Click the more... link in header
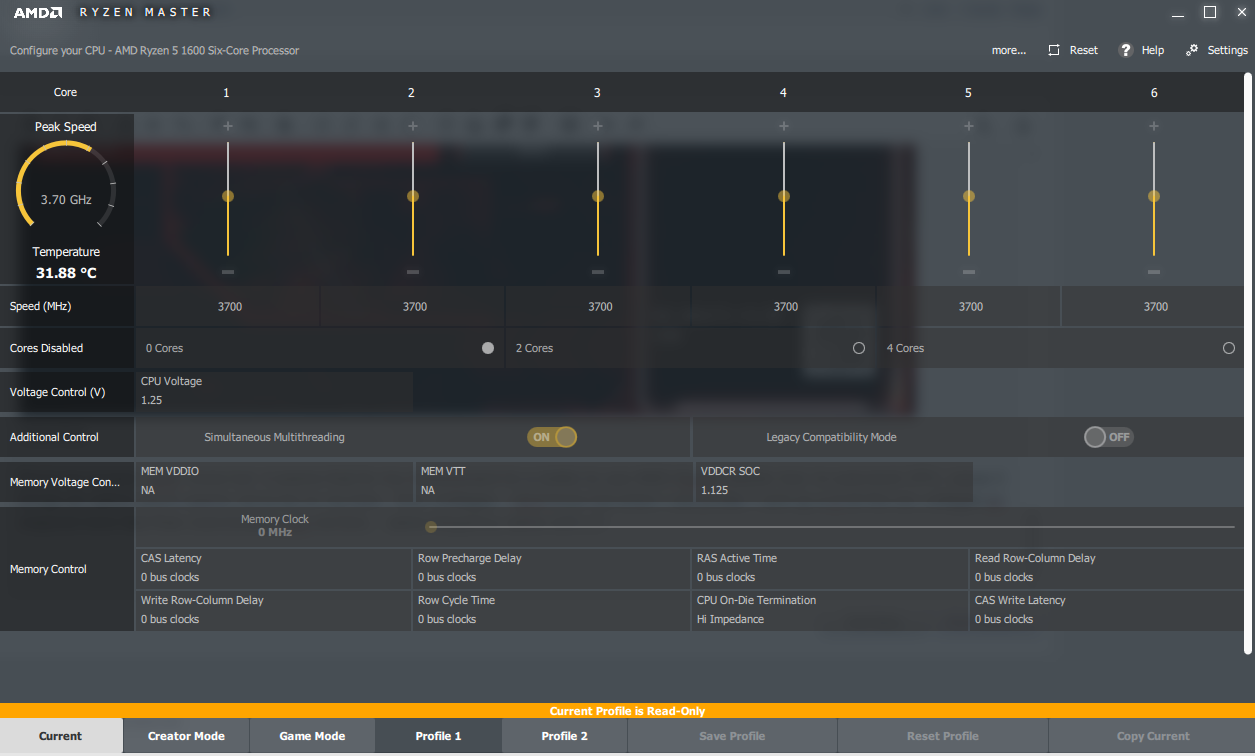 pyautogui.click(x=1009, y=50)
